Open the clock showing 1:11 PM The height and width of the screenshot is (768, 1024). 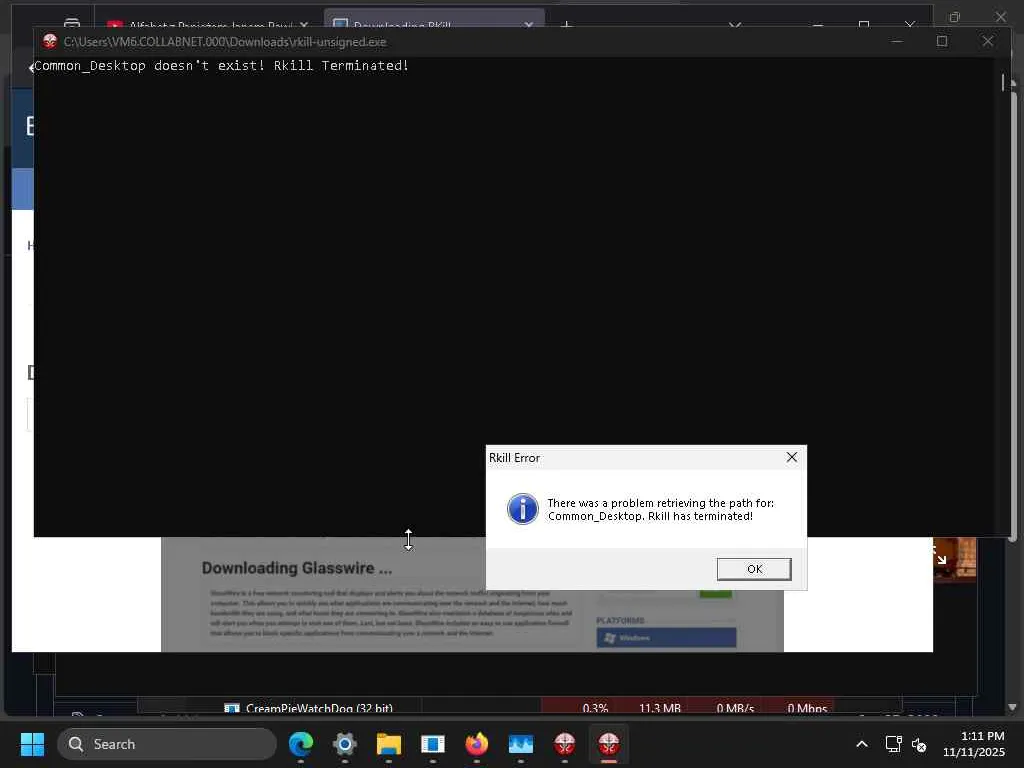974,744
